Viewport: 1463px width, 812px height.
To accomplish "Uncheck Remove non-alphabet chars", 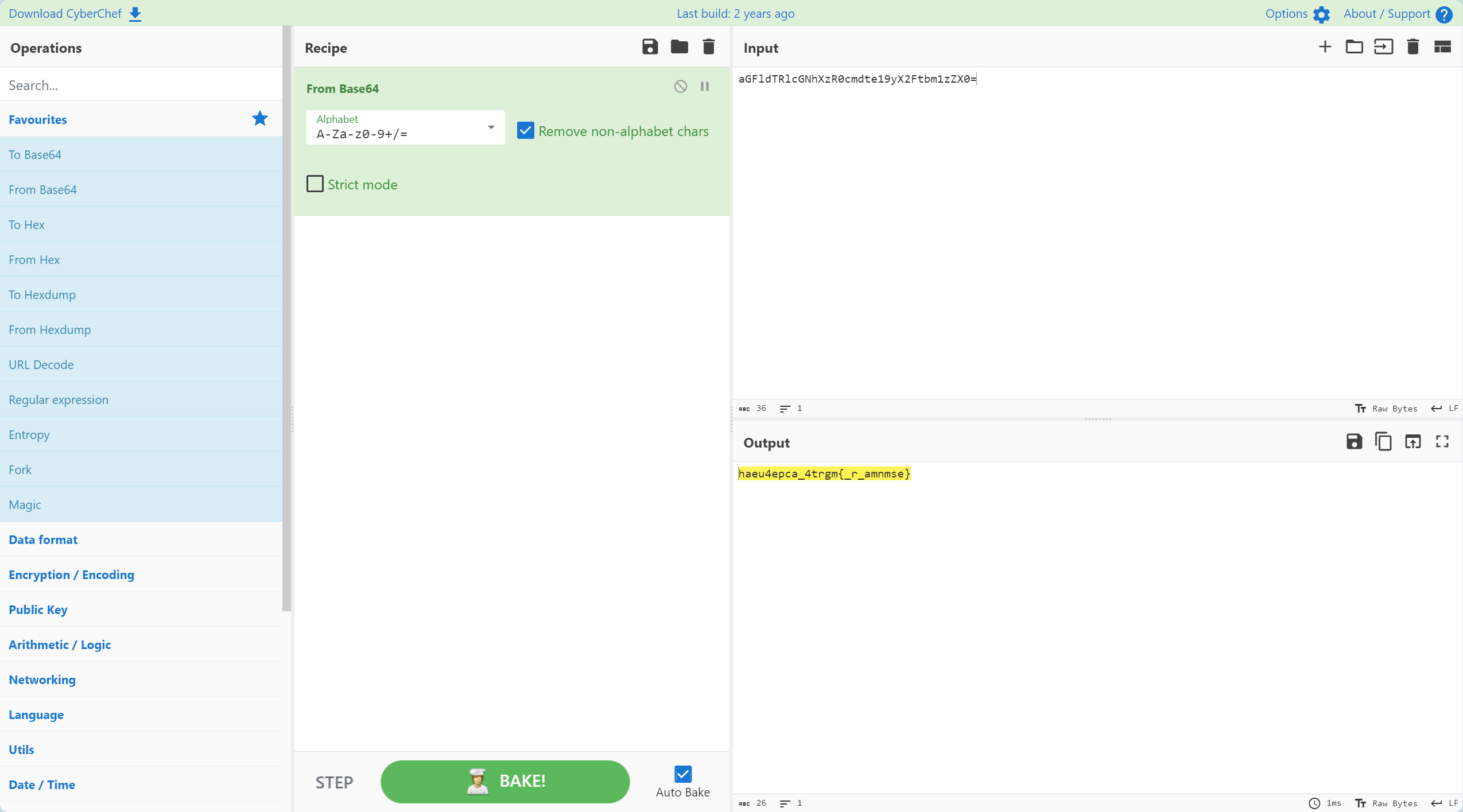I will [525, 131].
